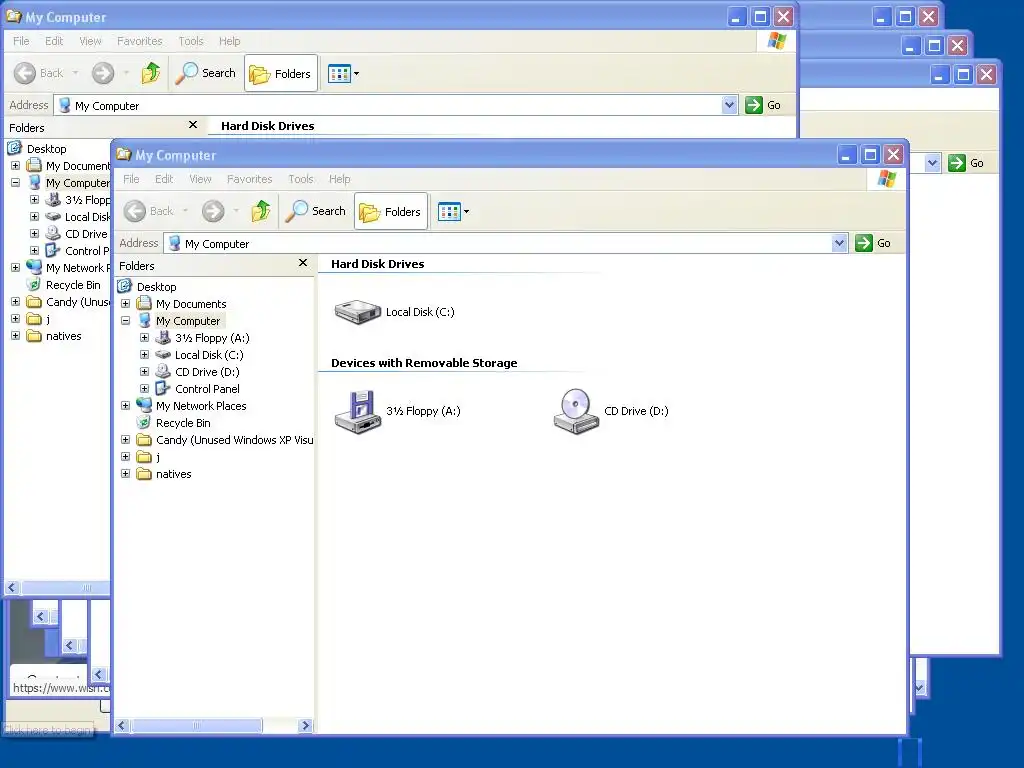The image size is (1024, 768).
Task: Click the scroll right arrow of front folder pane
Action: [x=305, y=726]
